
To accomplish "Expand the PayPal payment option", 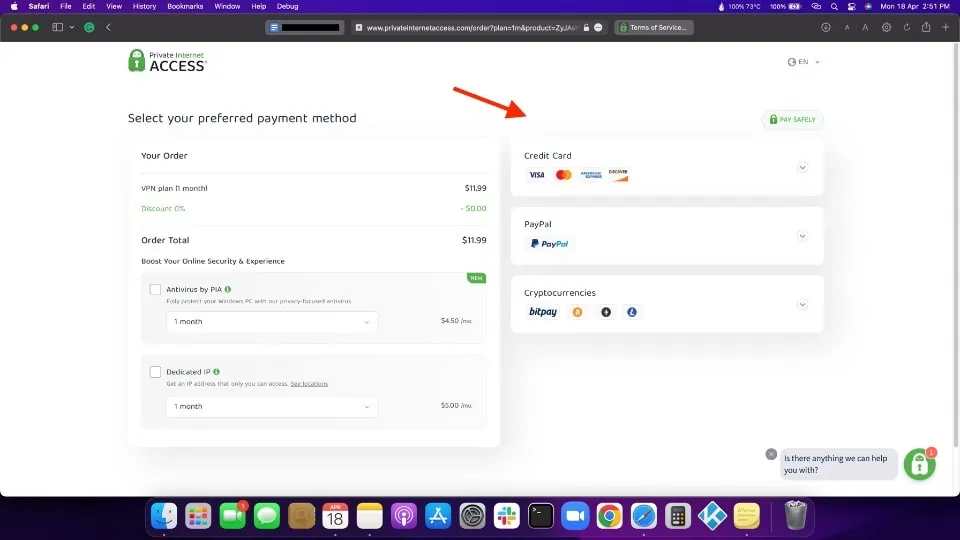I will pyautogui.click(x=802, y=236).
